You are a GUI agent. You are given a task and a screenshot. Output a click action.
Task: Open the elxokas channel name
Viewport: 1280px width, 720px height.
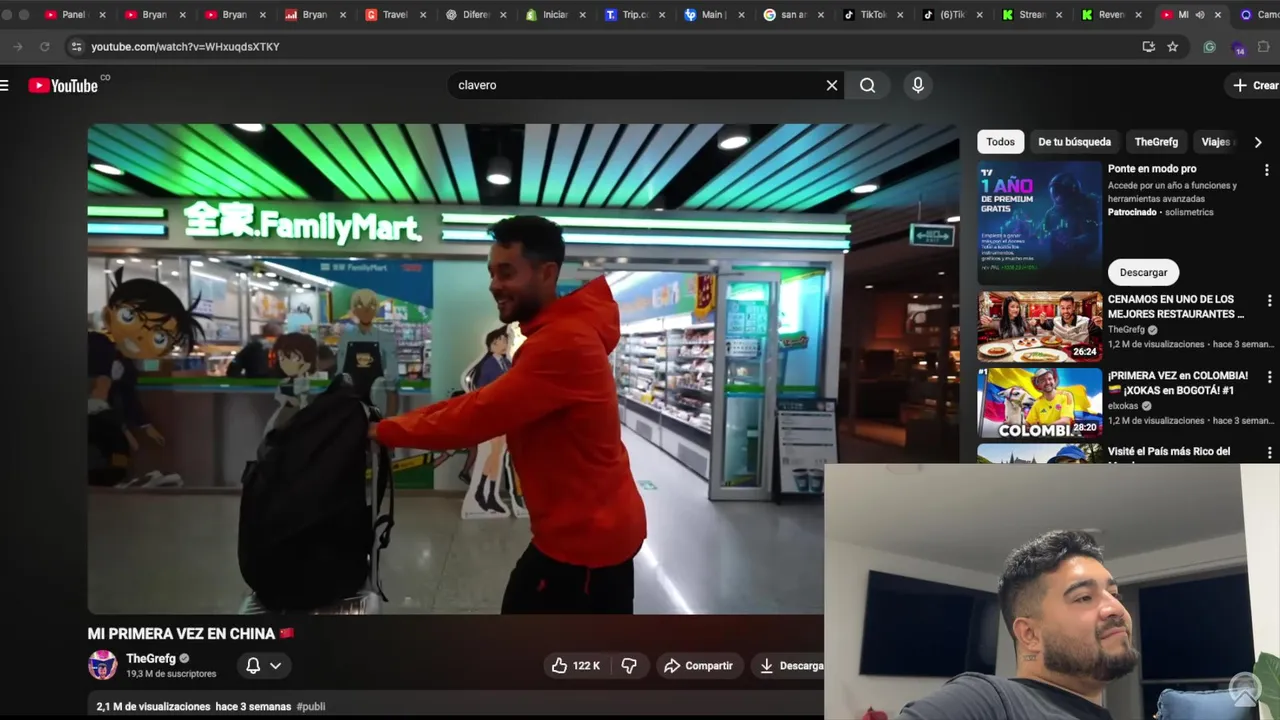click(x=1125, y=406)
